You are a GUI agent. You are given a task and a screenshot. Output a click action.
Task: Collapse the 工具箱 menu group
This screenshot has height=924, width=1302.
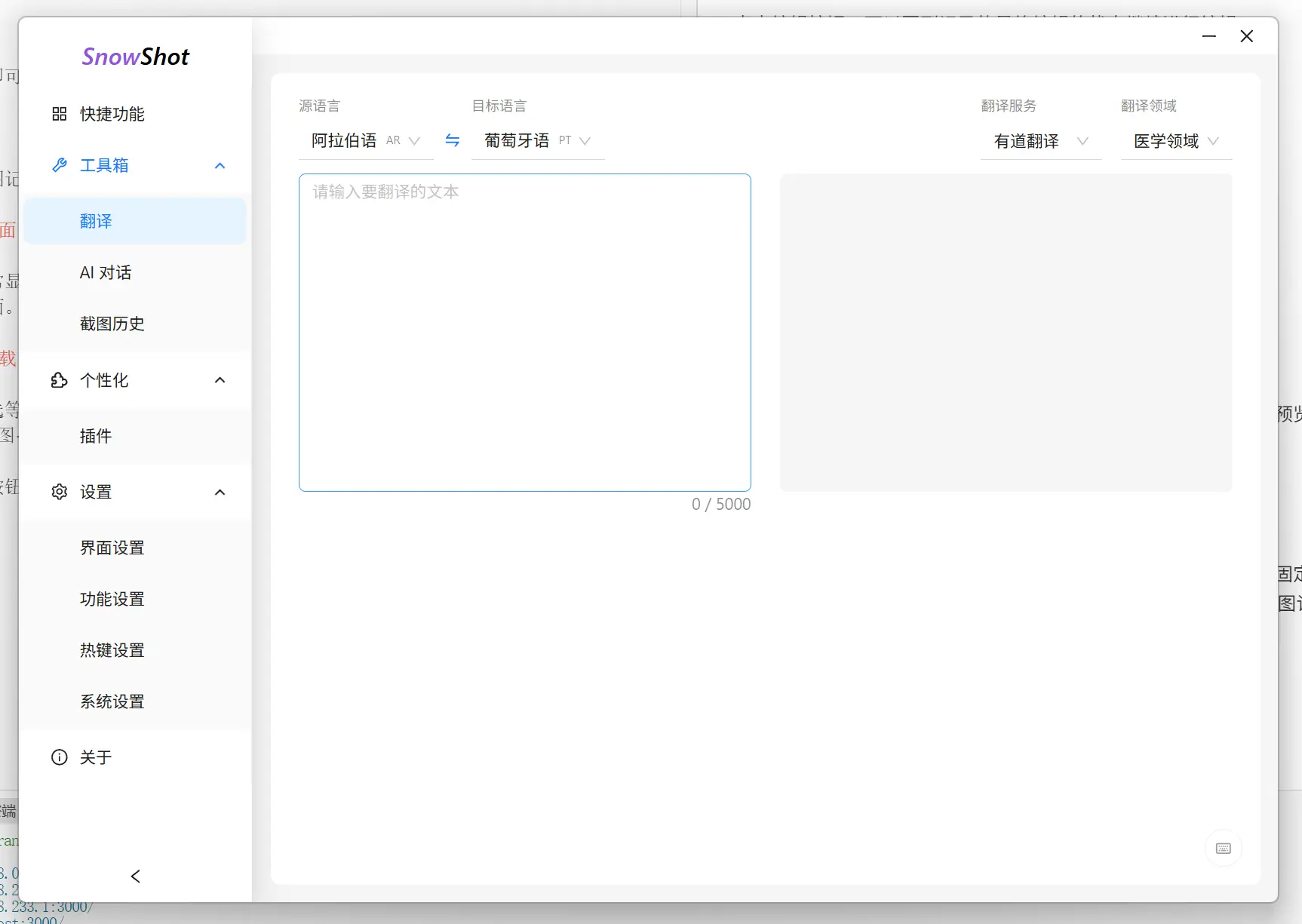click(x=220, y=165)
